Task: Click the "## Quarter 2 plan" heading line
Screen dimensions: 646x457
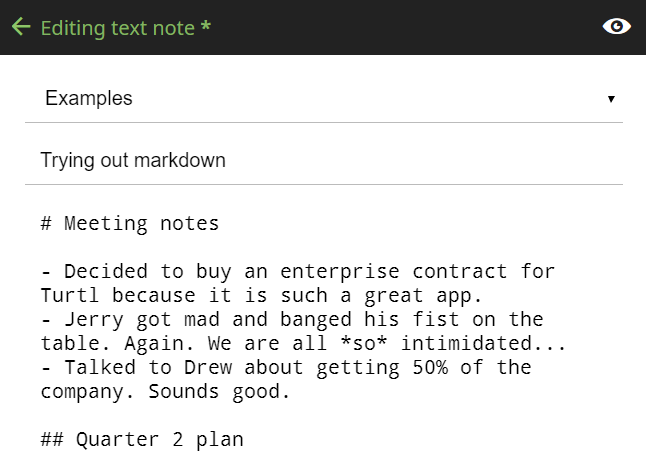Action: 142,440
